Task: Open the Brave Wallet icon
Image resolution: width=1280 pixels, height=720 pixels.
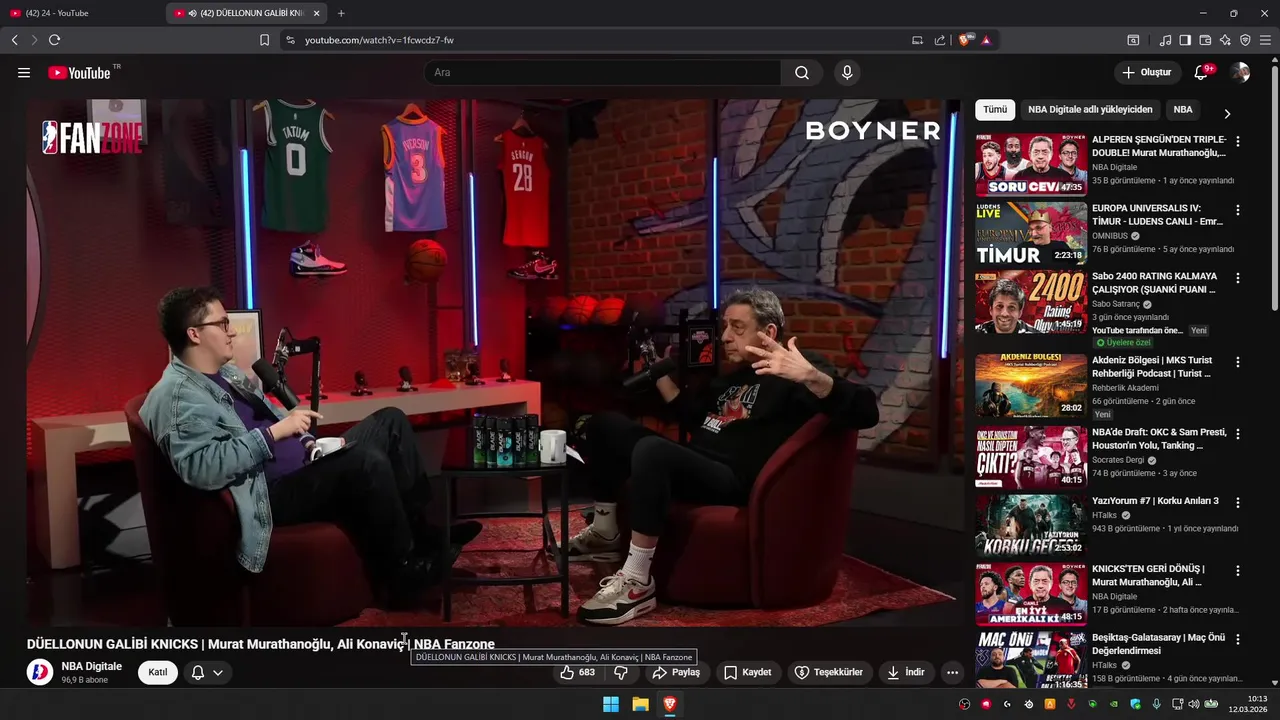Action: (x=1205, y=40)
